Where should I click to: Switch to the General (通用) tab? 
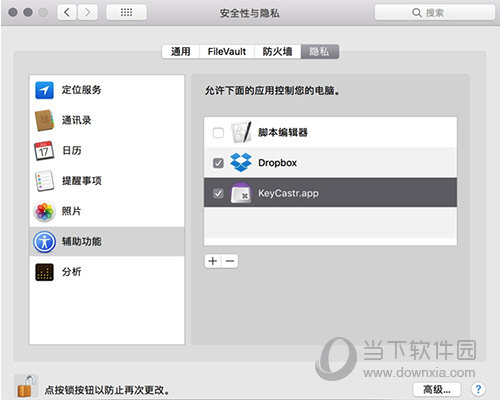pyautogui.click(x=181, y=52)
